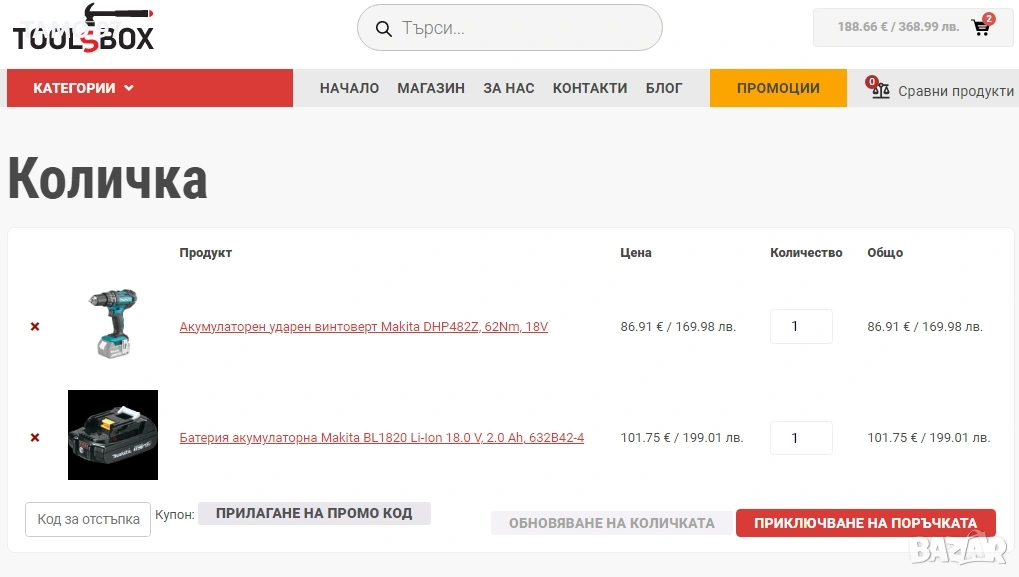Click ОБНОВЯВАНЕ НА КОЛИЧКАТА button
Viewport: 1019px width, 577px height.
(612, 523)
